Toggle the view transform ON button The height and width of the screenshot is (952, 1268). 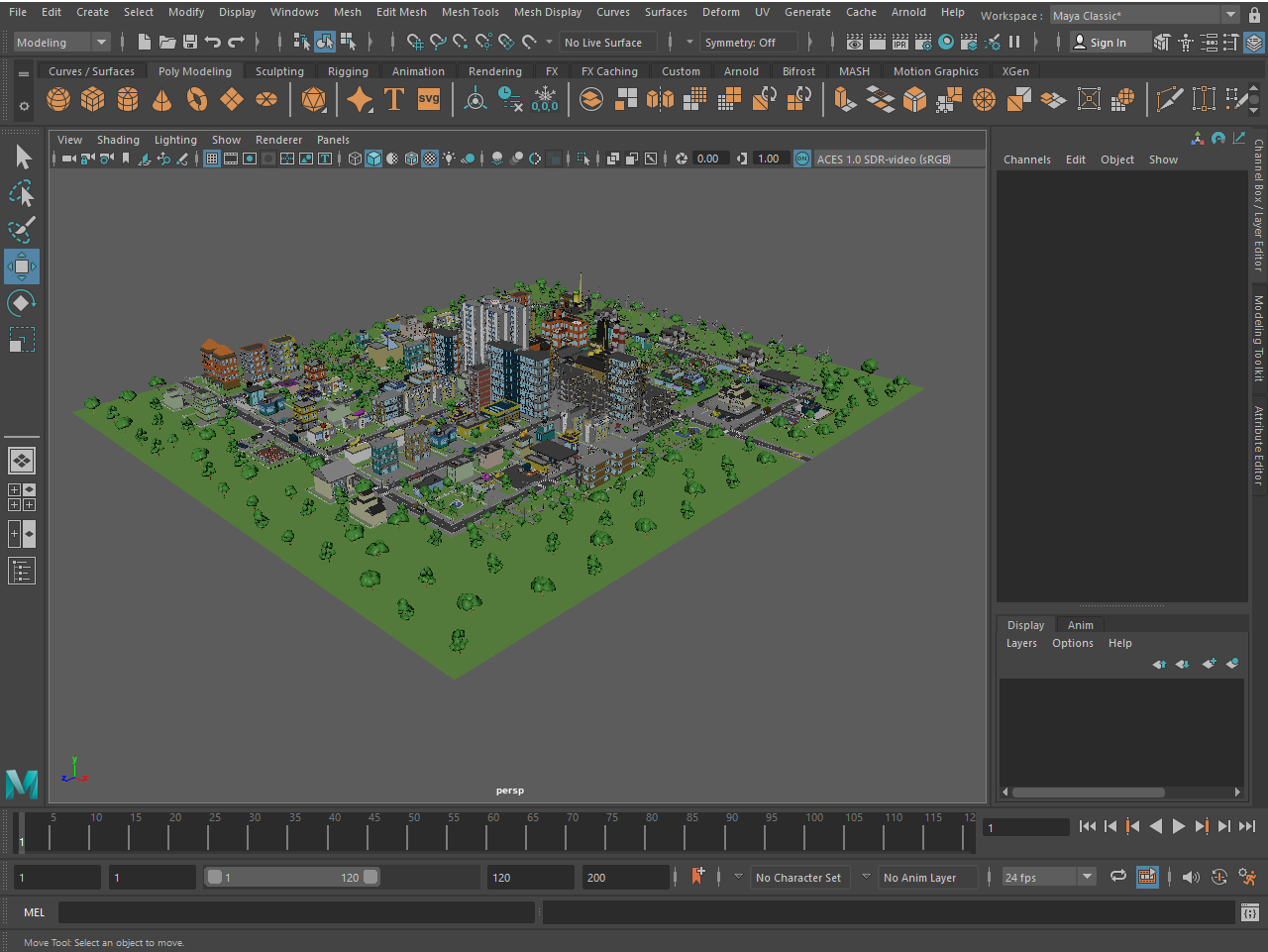802,159
